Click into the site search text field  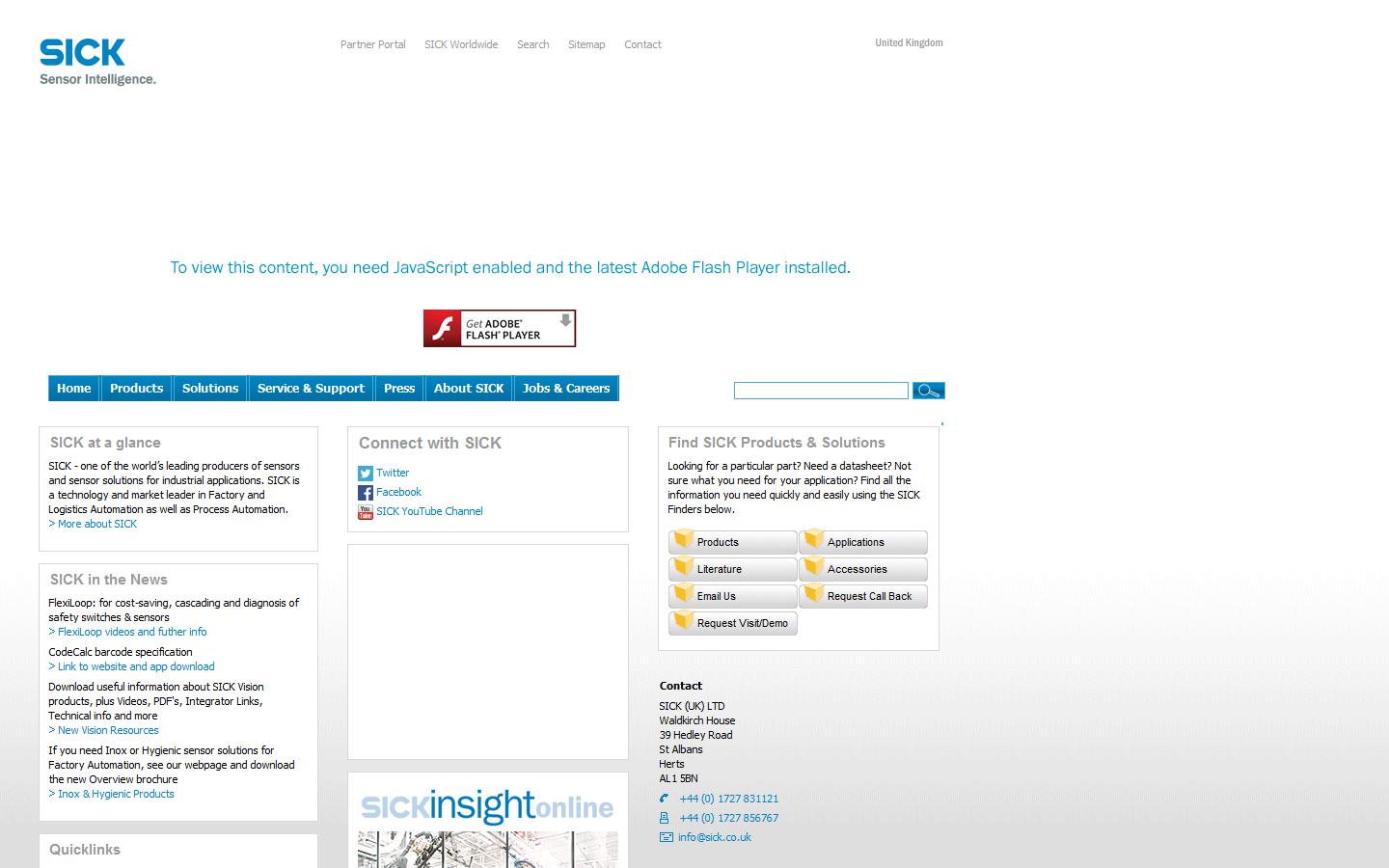[x=820, y=391]
